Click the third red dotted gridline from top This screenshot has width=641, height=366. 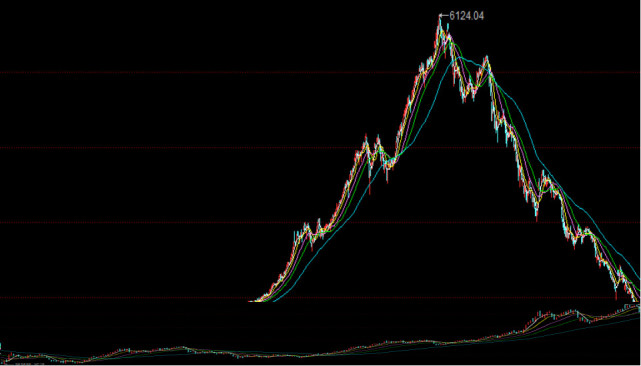(320, 222)
